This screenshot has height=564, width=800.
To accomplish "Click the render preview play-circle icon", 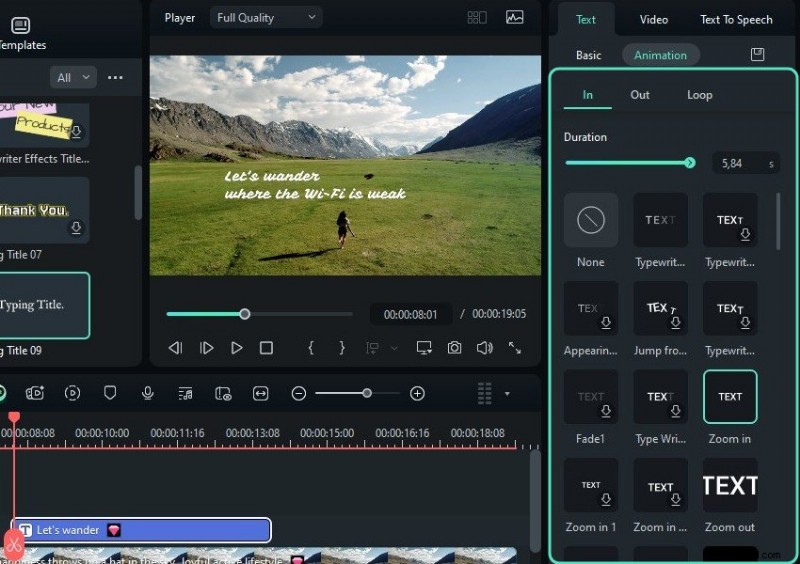I will pyautogui.click(x=72, y=393).
